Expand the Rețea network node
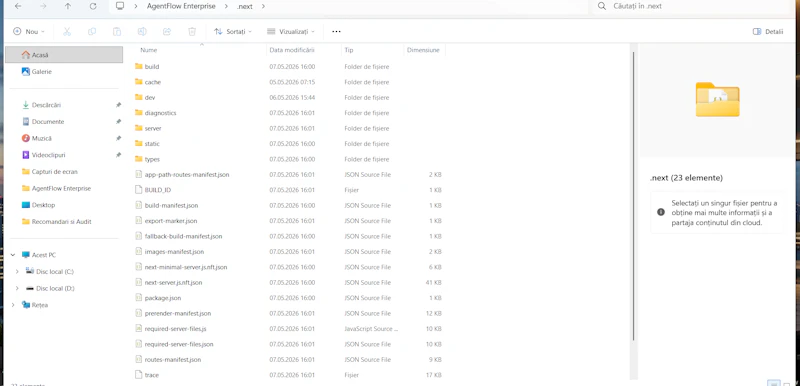 pos(13,305)
